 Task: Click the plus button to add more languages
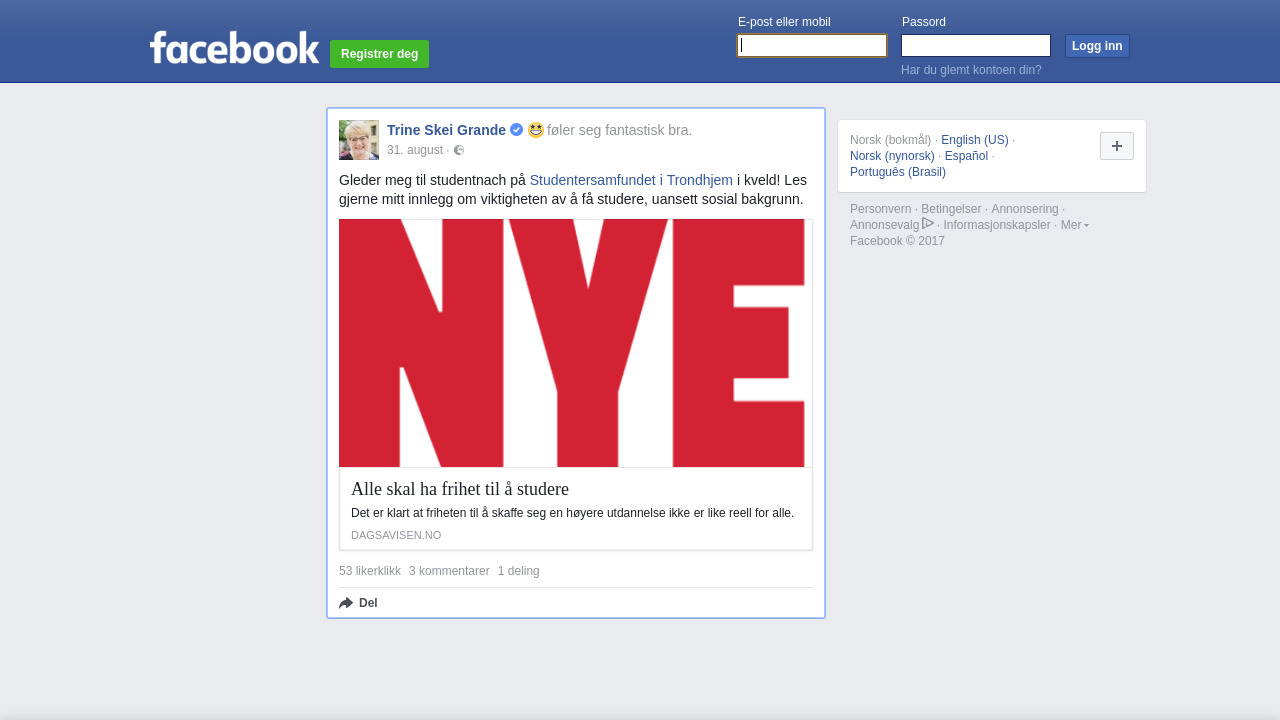[x=1117, y=146]
